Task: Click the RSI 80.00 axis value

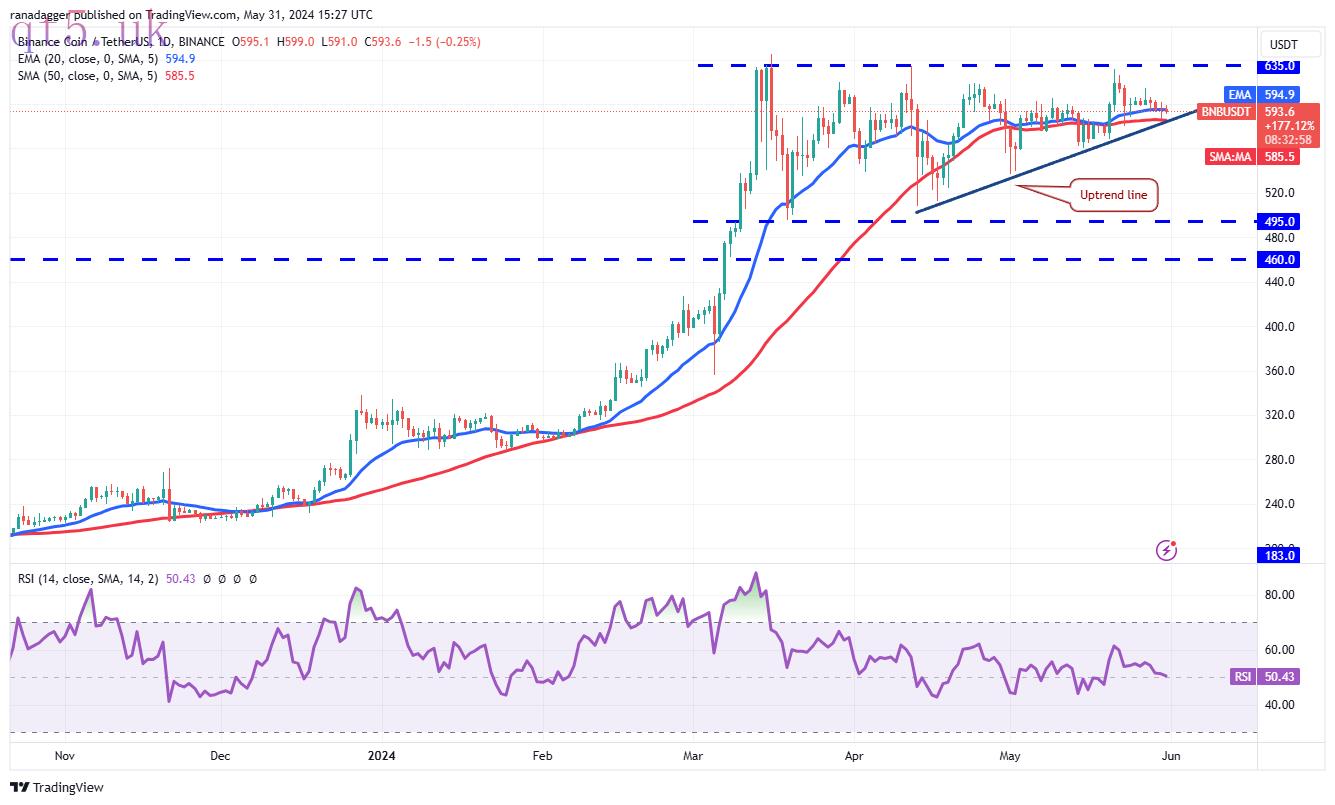Action: tap(1281, 595)
